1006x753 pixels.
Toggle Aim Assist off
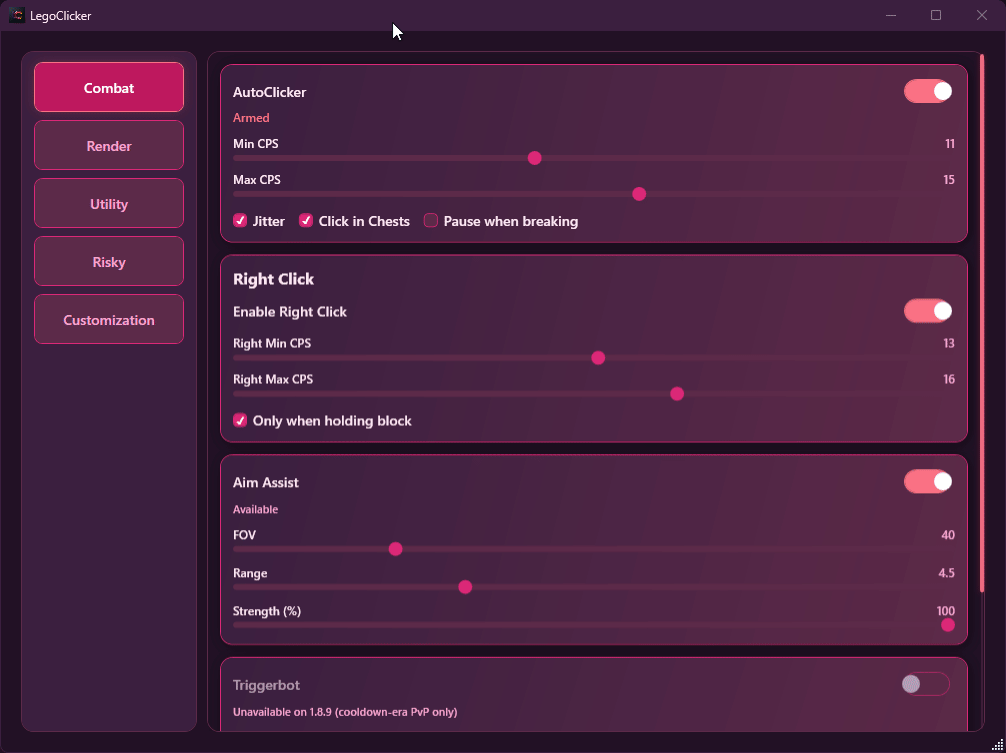pyautogui.click(x=928, y=482)
